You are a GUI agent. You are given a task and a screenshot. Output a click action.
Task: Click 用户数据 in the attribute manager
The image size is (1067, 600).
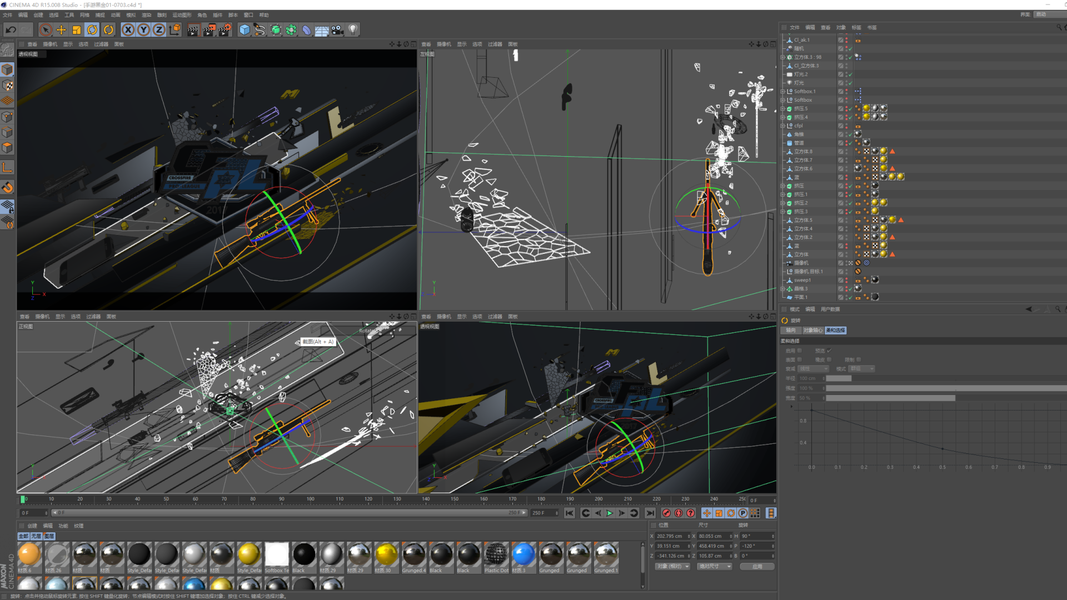(x=830, y=310)
